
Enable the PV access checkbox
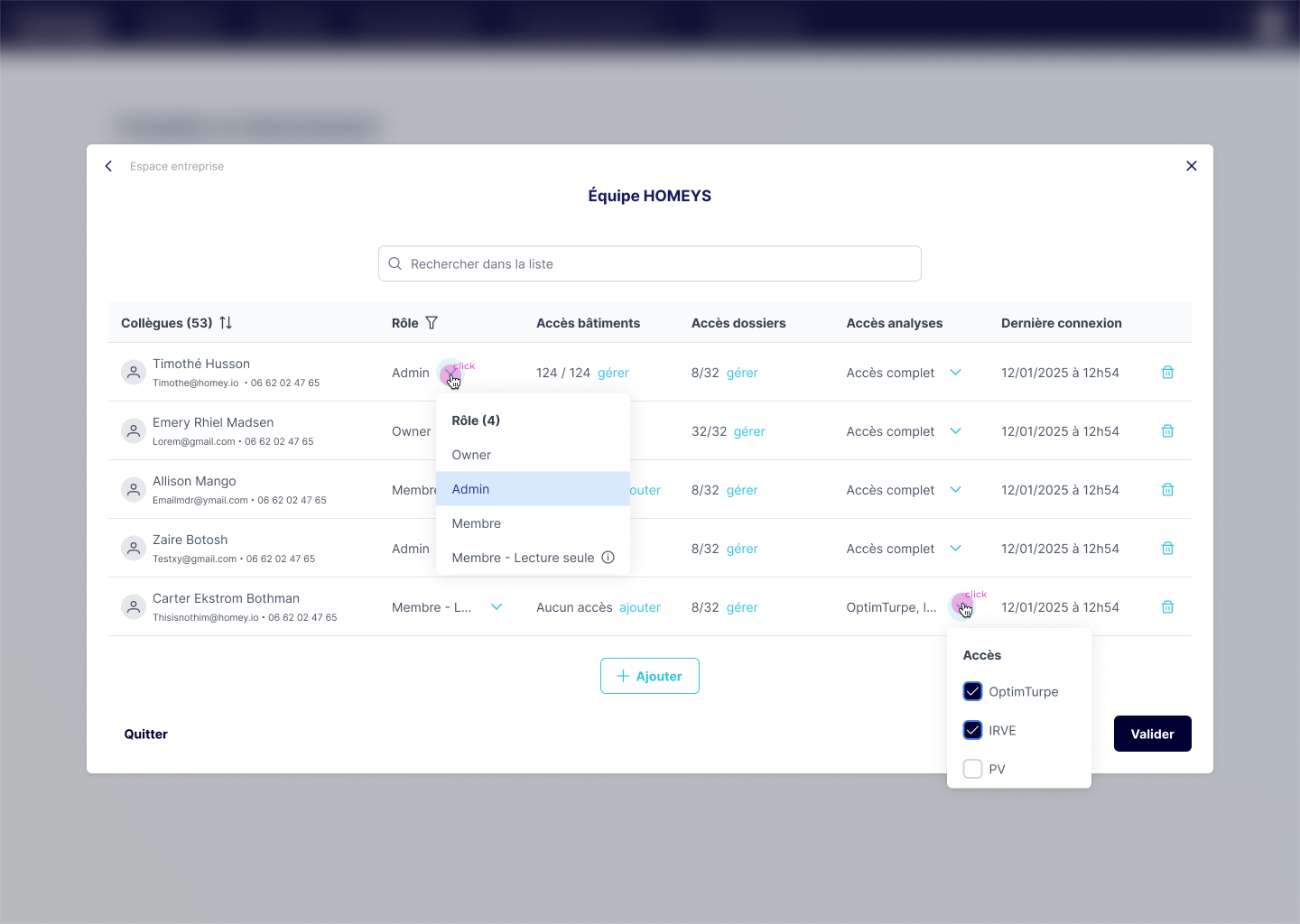click(972, 770)
